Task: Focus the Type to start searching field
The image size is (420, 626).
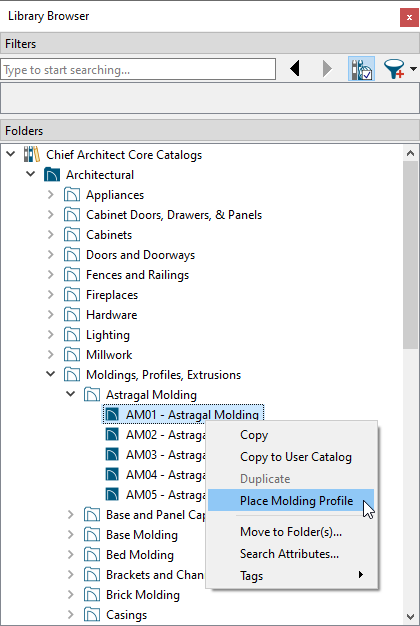Action: (x=138, y=70)
